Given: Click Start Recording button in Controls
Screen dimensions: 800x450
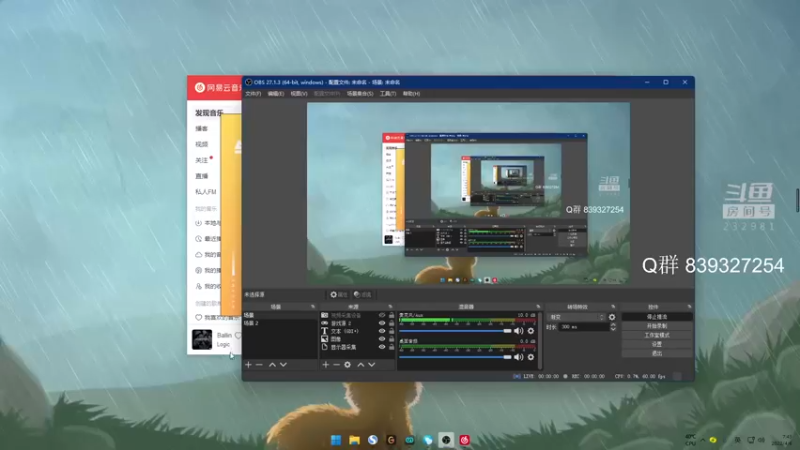Looking at the screenshot, I should (x=657, y=326).
